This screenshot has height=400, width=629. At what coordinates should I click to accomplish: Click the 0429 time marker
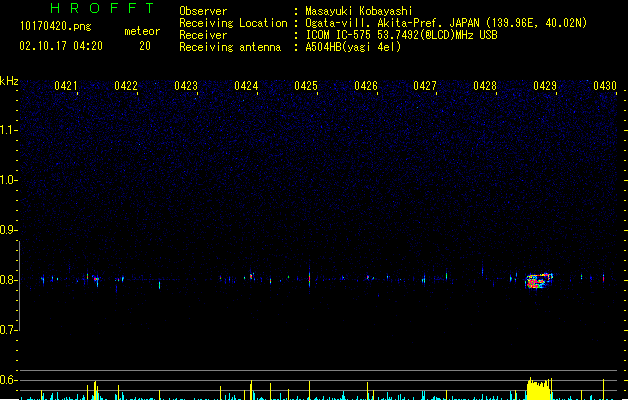pos(545,86)
